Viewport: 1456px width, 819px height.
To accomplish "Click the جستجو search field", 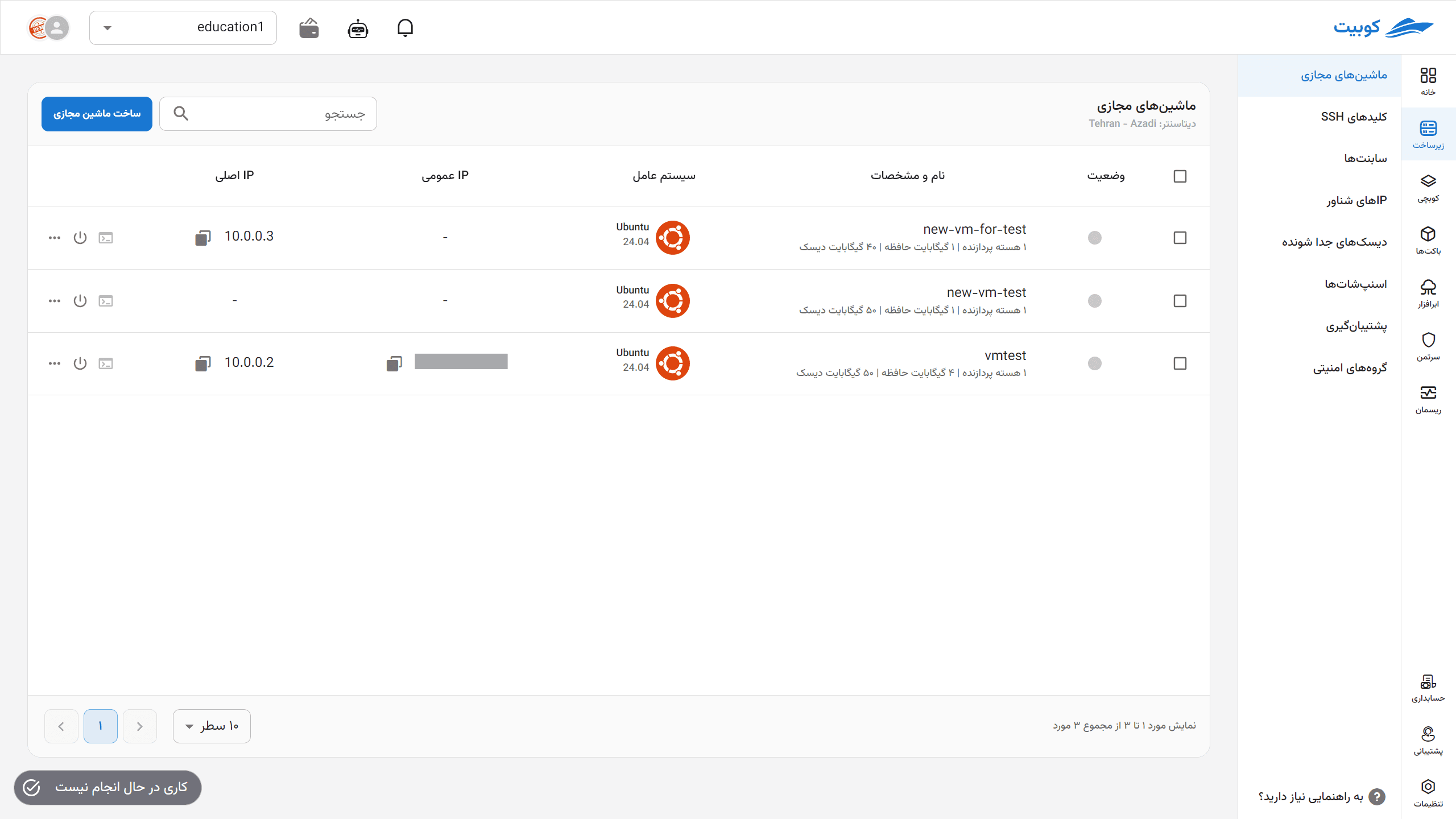I will point(268,114).
